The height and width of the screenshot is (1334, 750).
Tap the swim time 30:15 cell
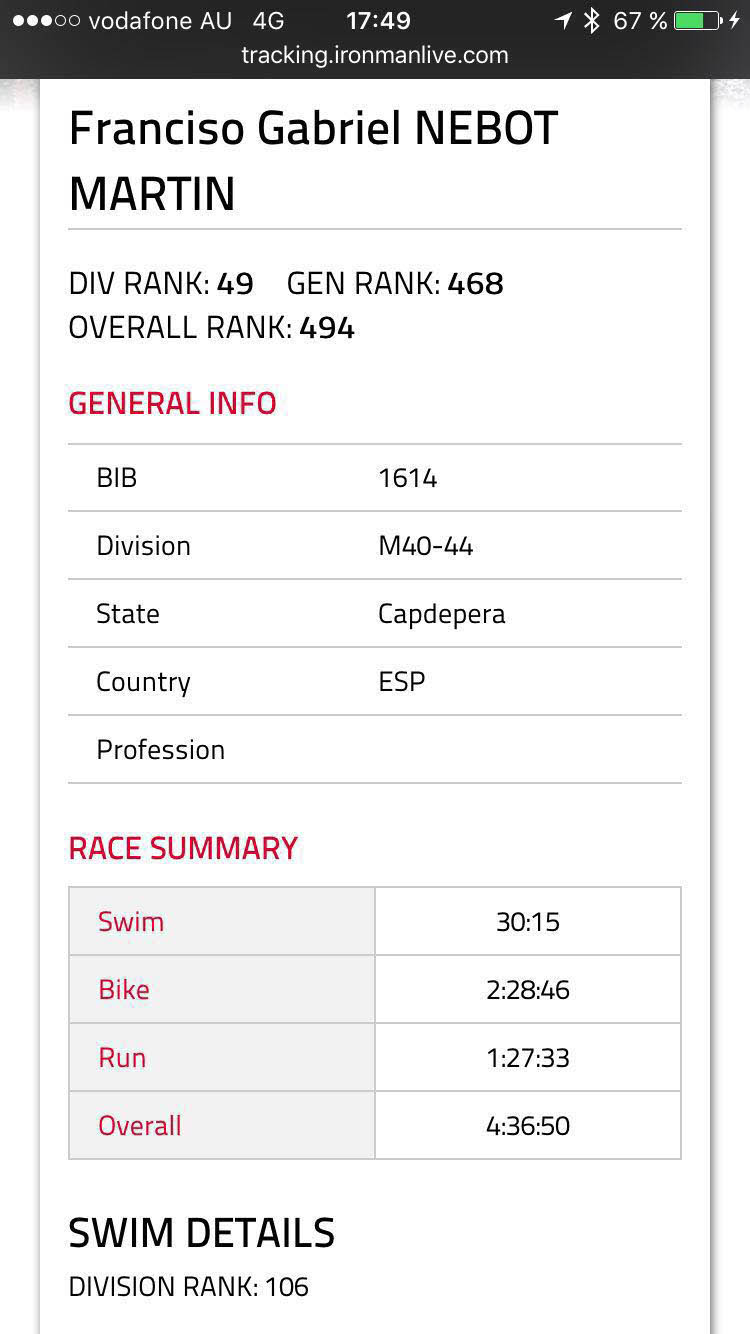[x=528, y=922]
